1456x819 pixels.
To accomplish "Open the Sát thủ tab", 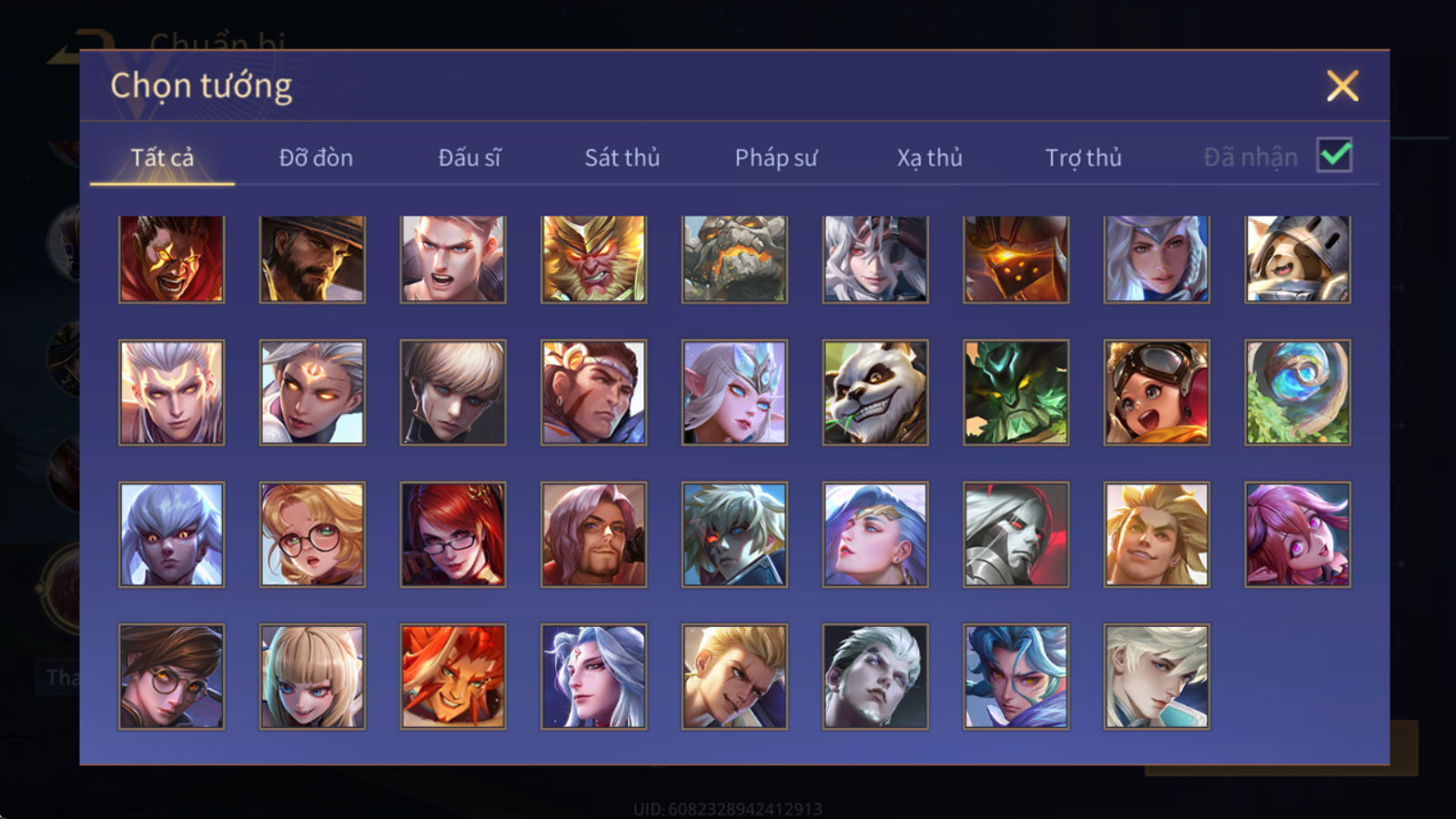I will [622, 157].
